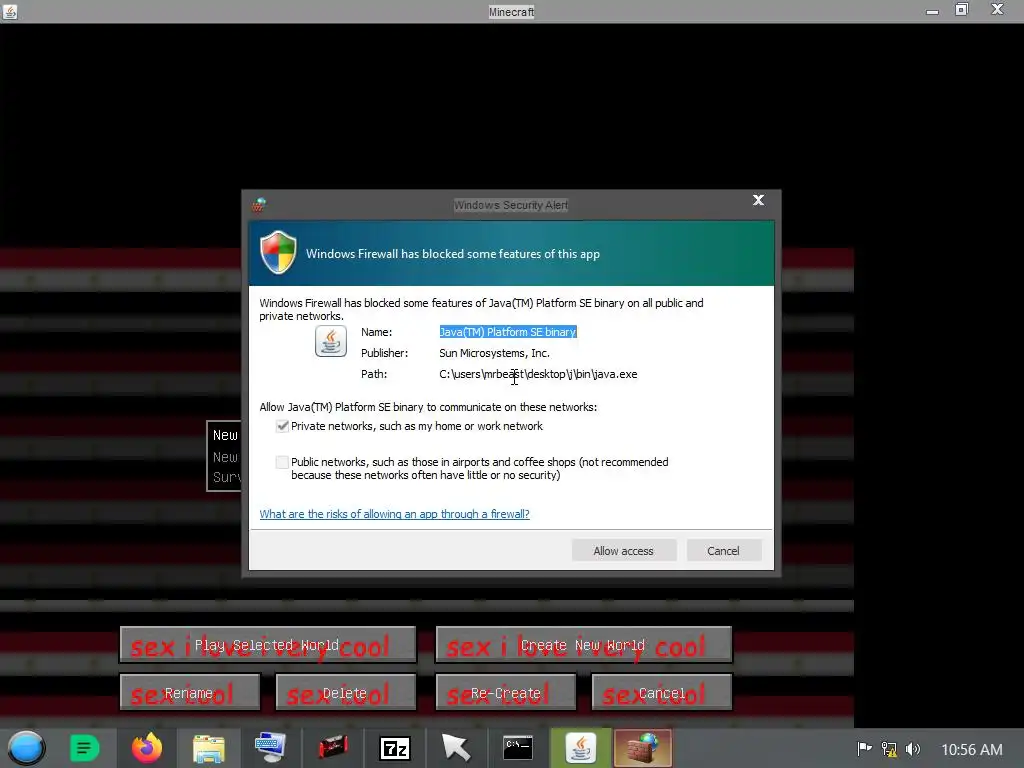Switch to the Java Minecraft taskbar icon
The height and width of the screenshot is (768, 1024).
[581, 748]
